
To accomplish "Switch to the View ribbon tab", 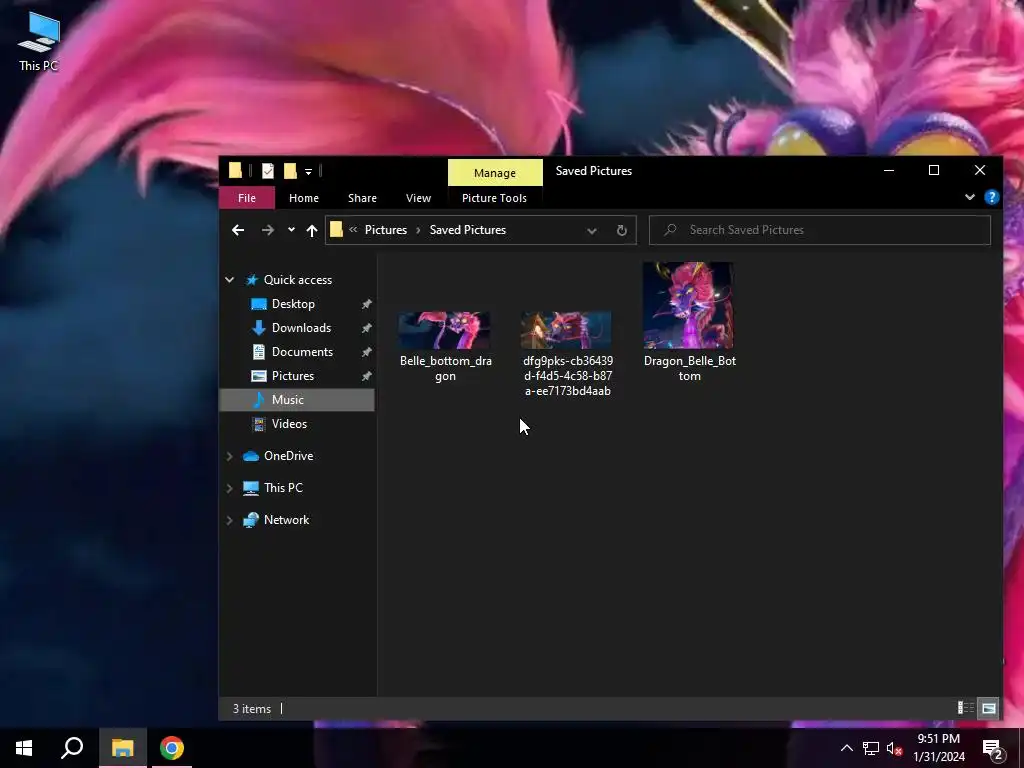I will (418, 198).
